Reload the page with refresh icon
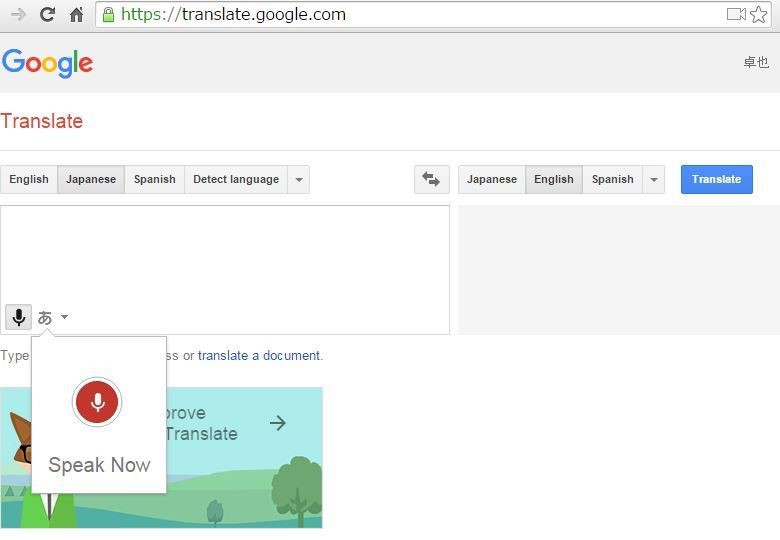The image size is (780, 540). 47,14
